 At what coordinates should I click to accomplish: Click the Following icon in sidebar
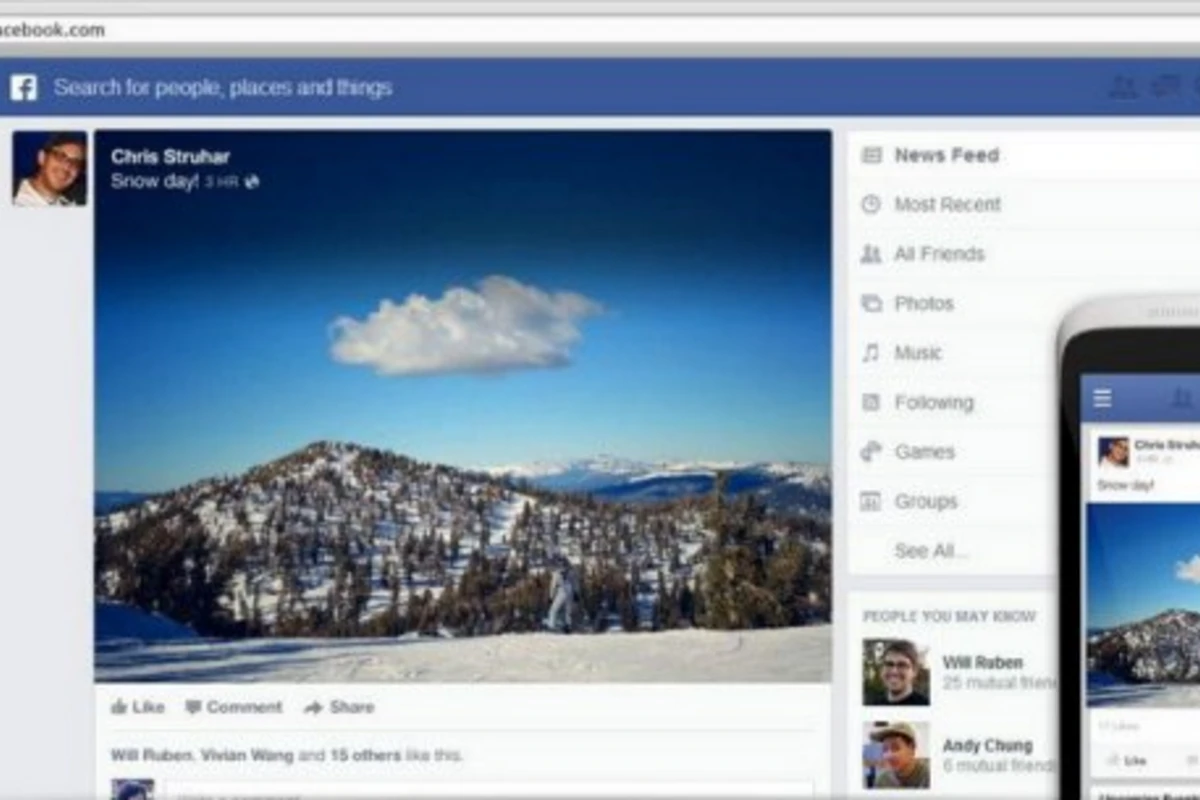point(872,403)
